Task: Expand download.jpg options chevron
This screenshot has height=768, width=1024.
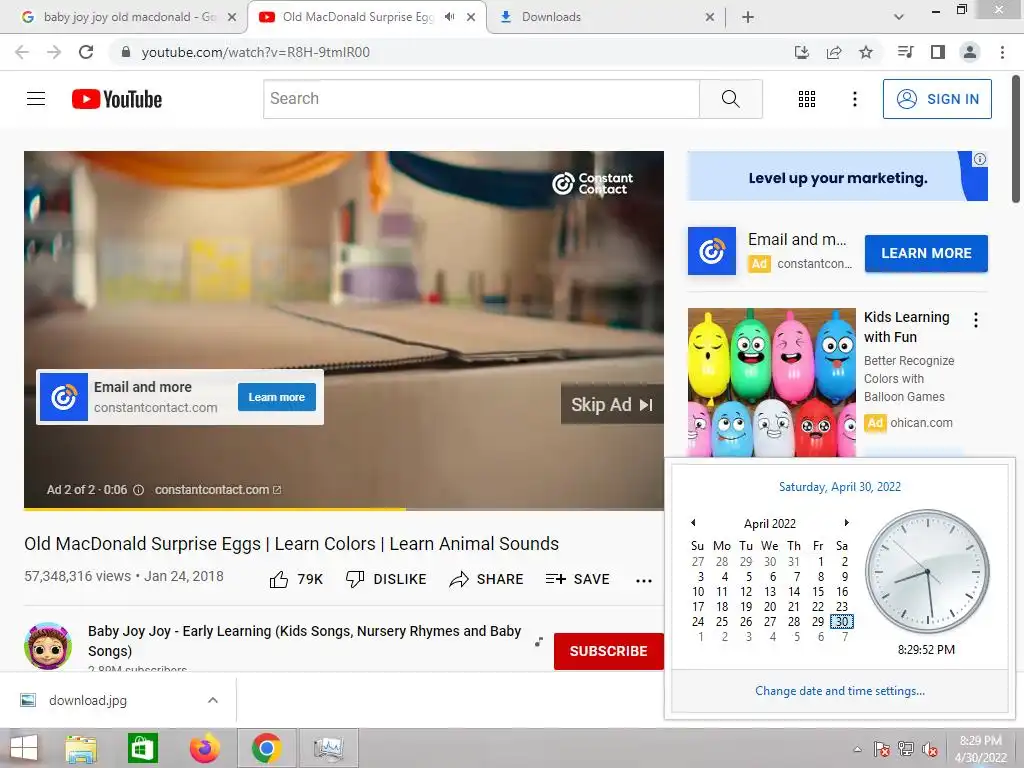Action: (x=213, y=700)
